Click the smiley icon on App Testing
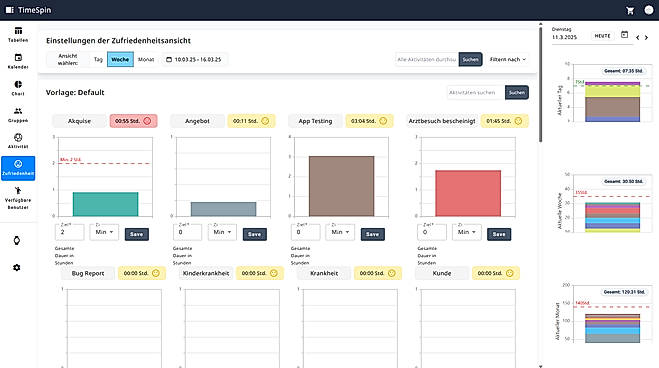Image resolution: width=659 pixels, height=368 pixels. 383,121
